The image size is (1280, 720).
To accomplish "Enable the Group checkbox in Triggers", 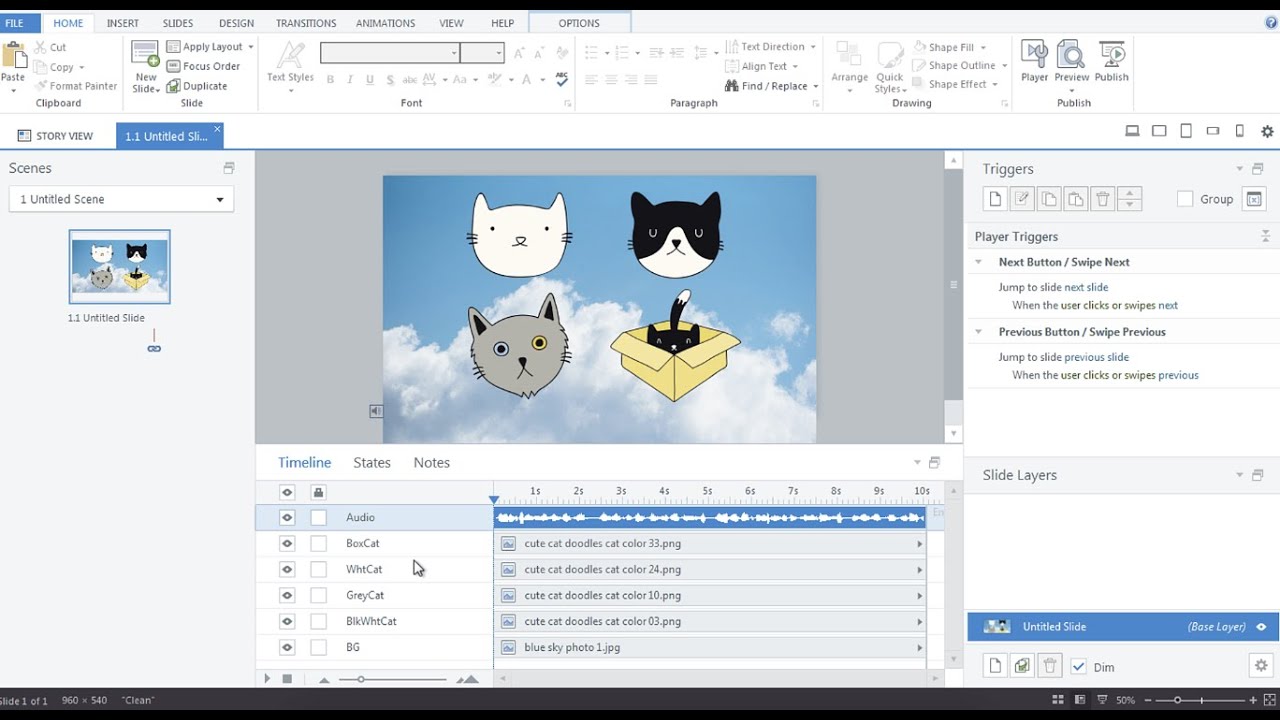I will 1185,199.
